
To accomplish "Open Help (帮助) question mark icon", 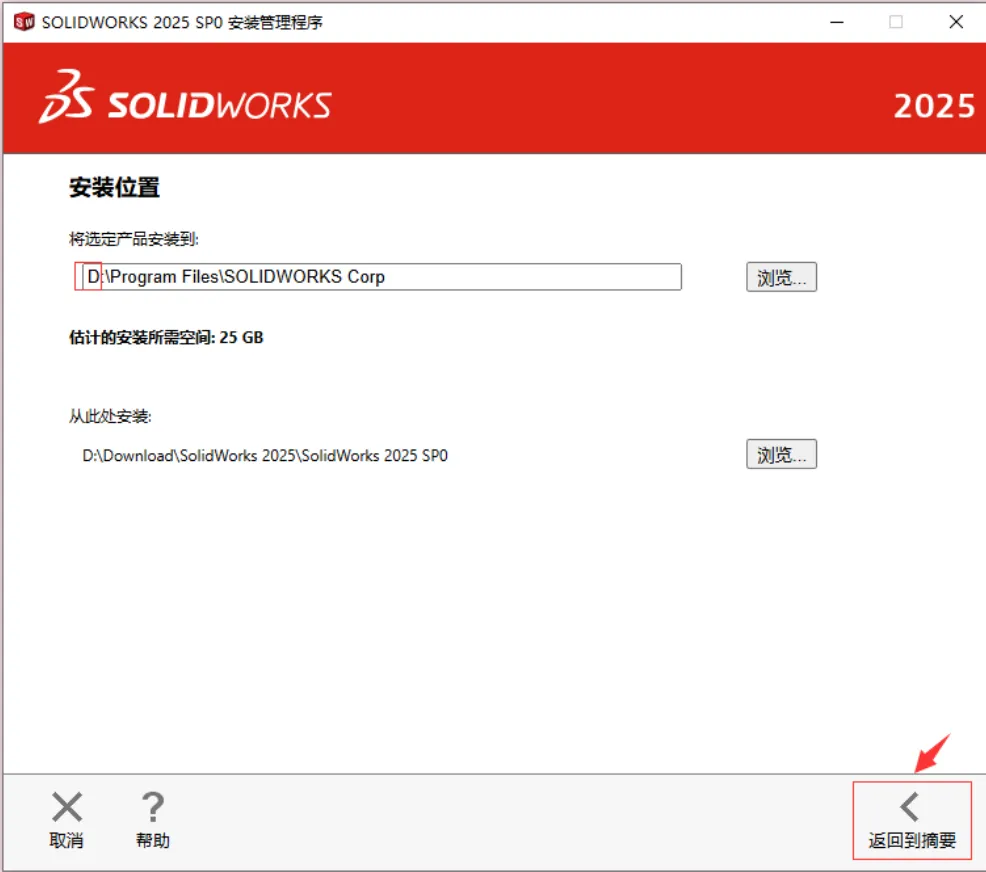I will (153, 807).
